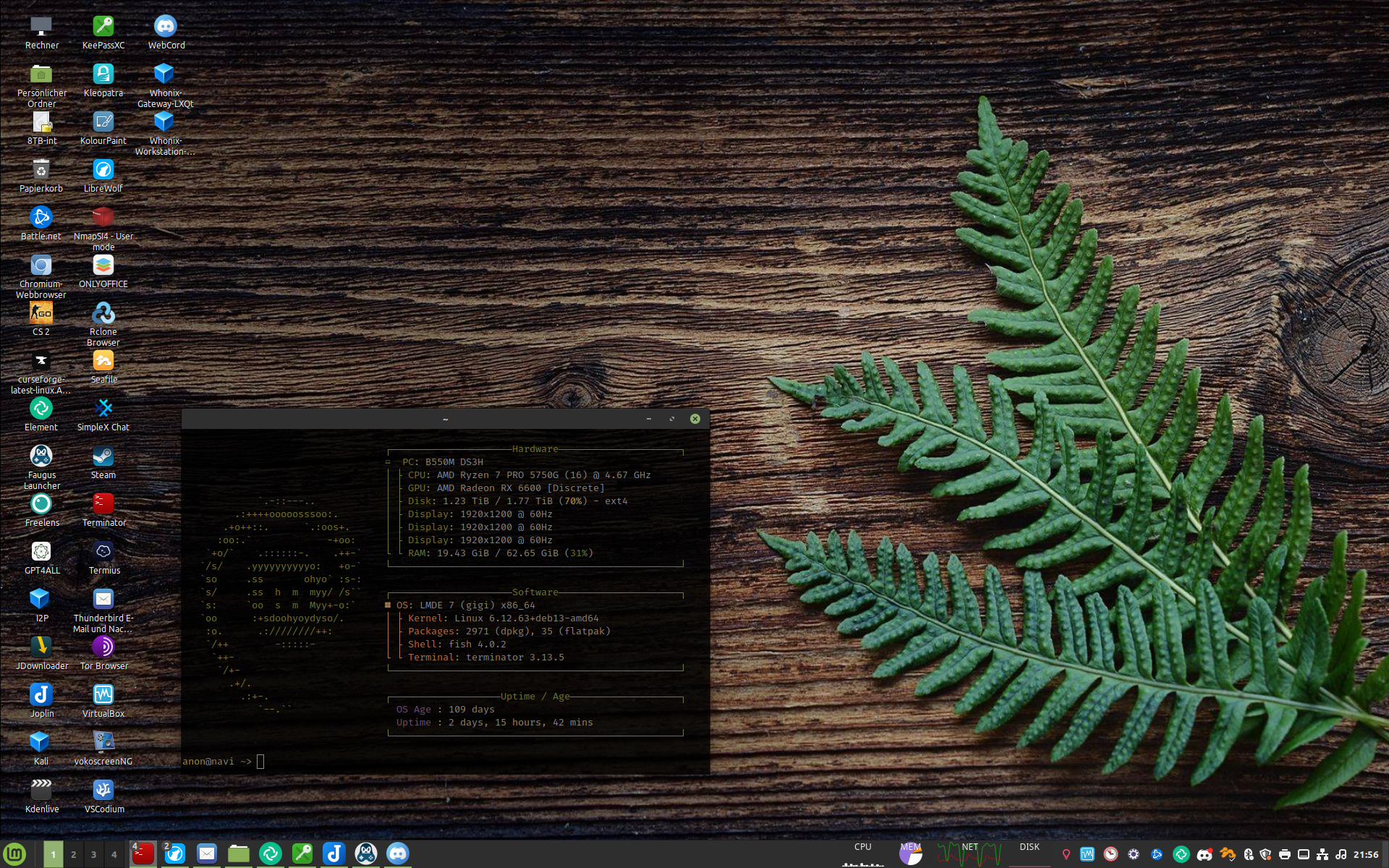Open the Tor Browser desktop shortcut
The width and height of the screenshot is (1389, 868).
click(x=103, y=647)
